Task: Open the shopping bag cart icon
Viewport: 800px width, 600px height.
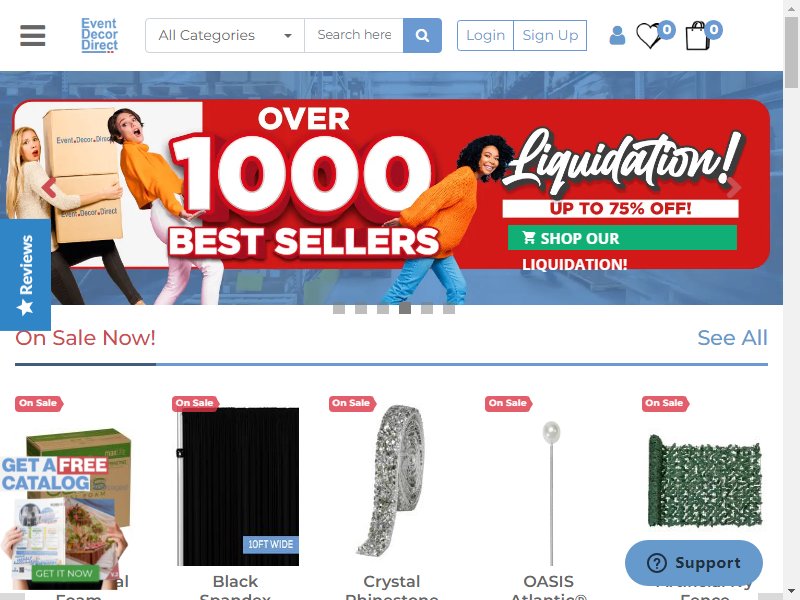Action: [697, 36]
